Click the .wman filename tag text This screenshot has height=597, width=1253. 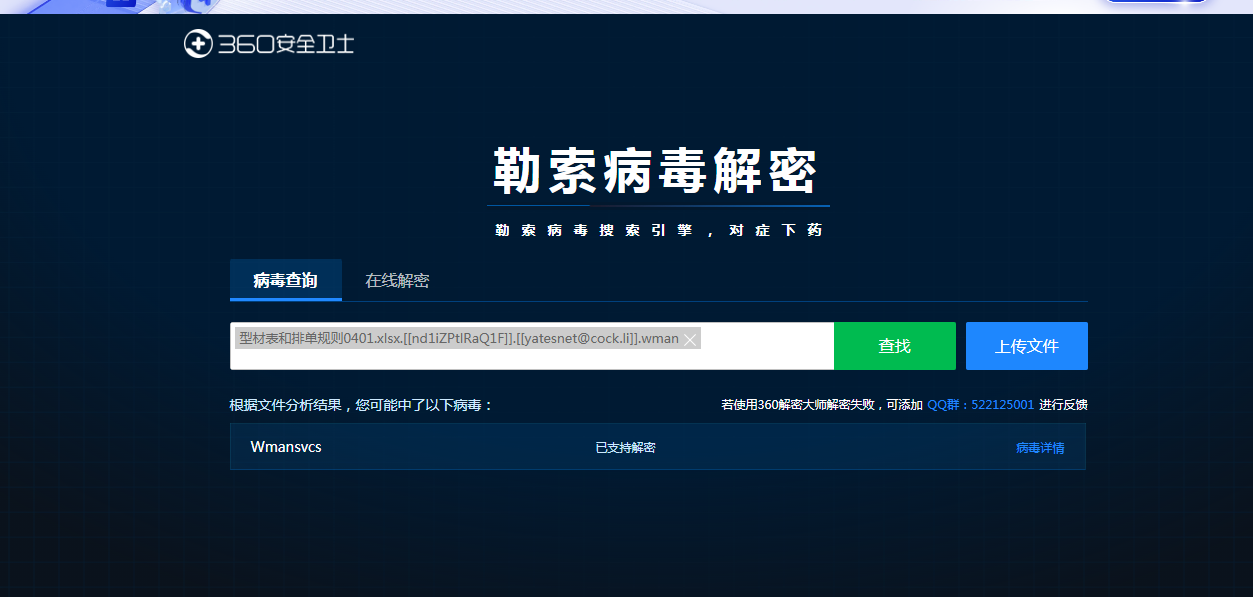[x=459, y=339]
